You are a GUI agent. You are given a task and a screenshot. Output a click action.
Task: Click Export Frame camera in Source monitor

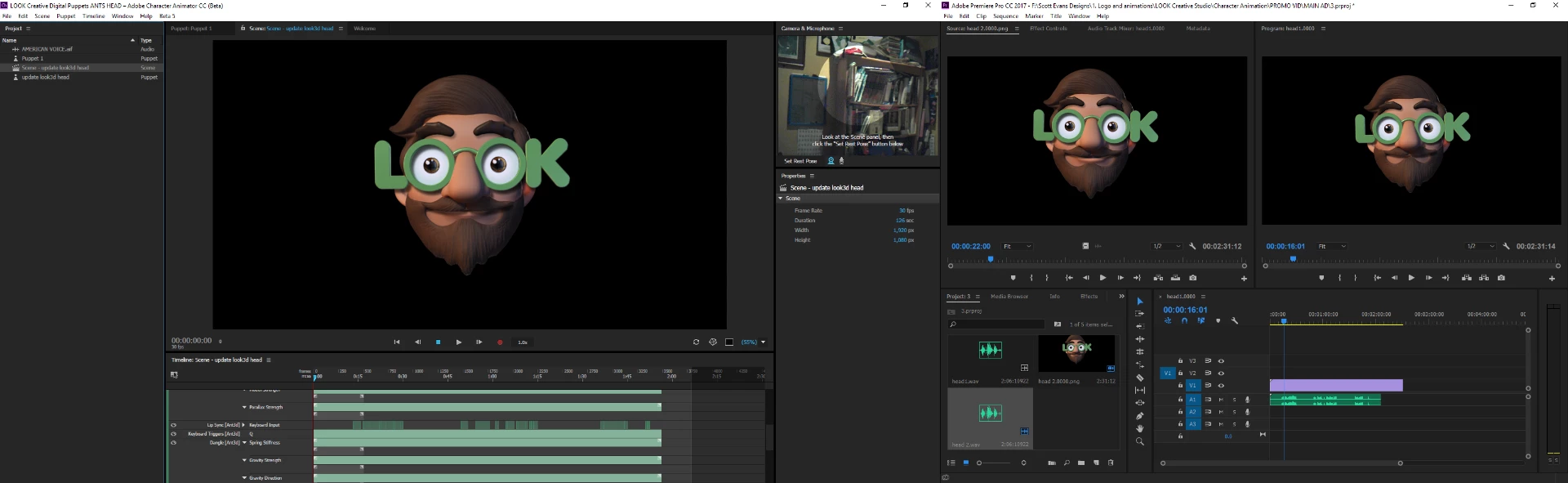[x=1192, y=278]
